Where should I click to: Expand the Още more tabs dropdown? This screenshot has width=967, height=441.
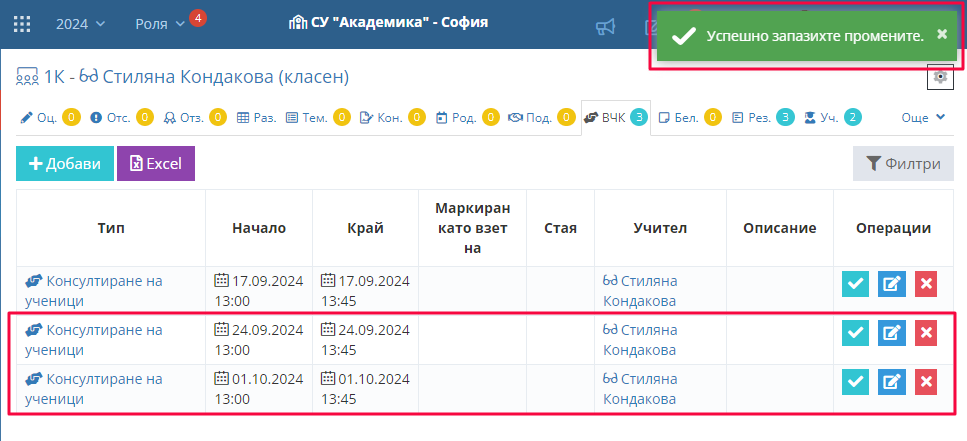click(923, 117)
